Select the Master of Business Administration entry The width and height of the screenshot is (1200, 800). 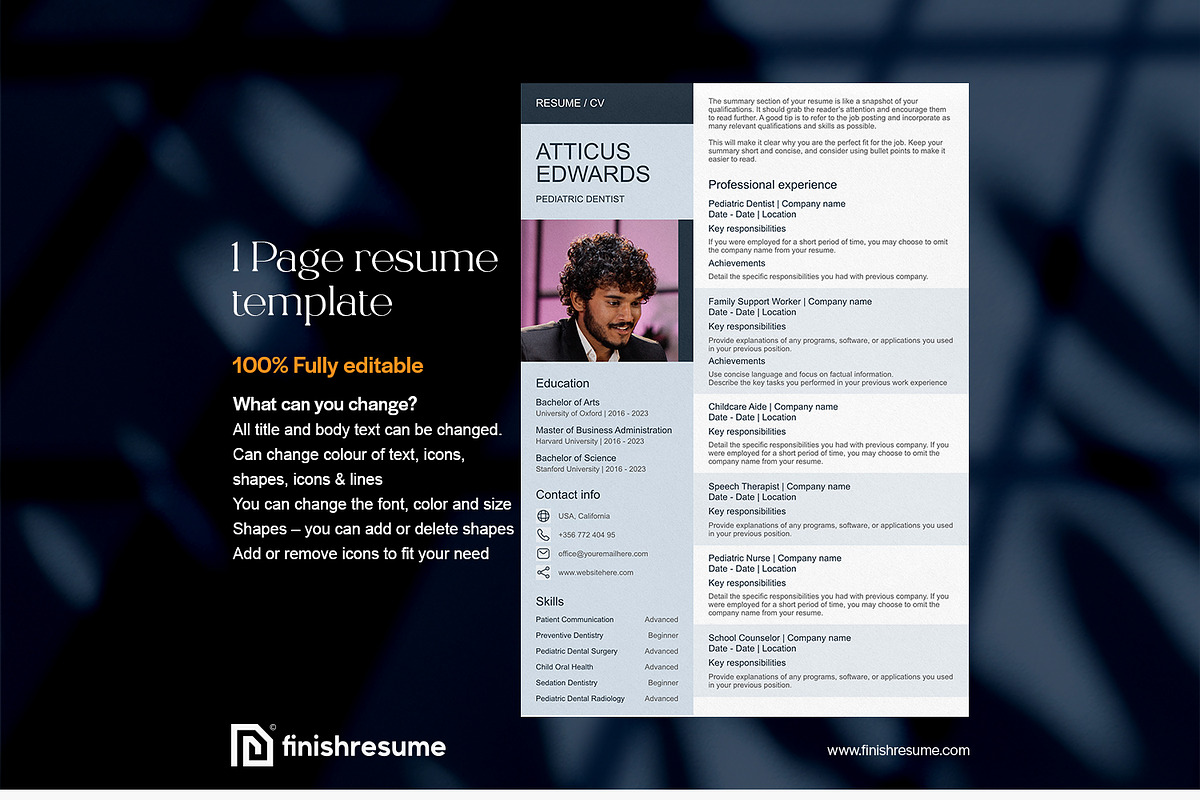point(604,430)
